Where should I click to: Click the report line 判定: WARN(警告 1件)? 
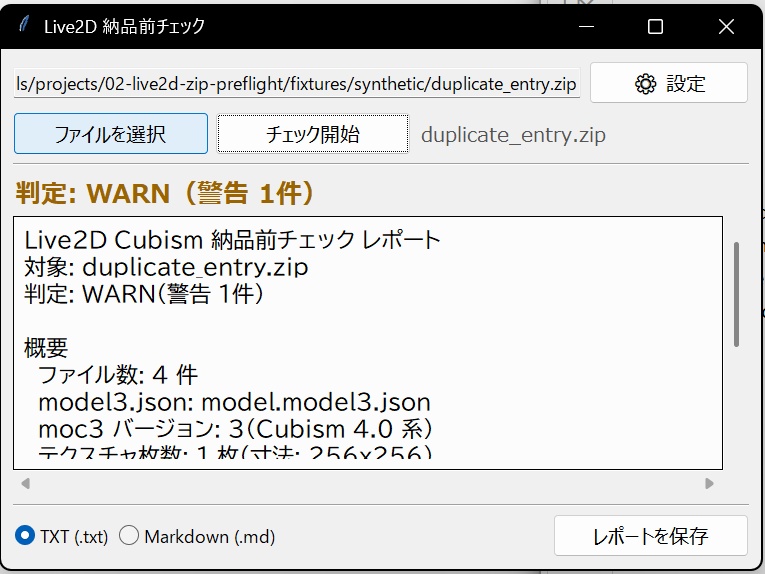point(144,294)
